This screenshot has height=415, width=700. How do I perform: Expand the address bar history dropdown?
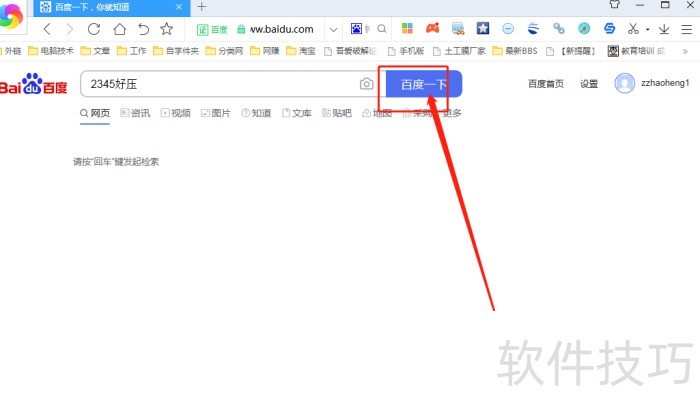click(333, 30)
